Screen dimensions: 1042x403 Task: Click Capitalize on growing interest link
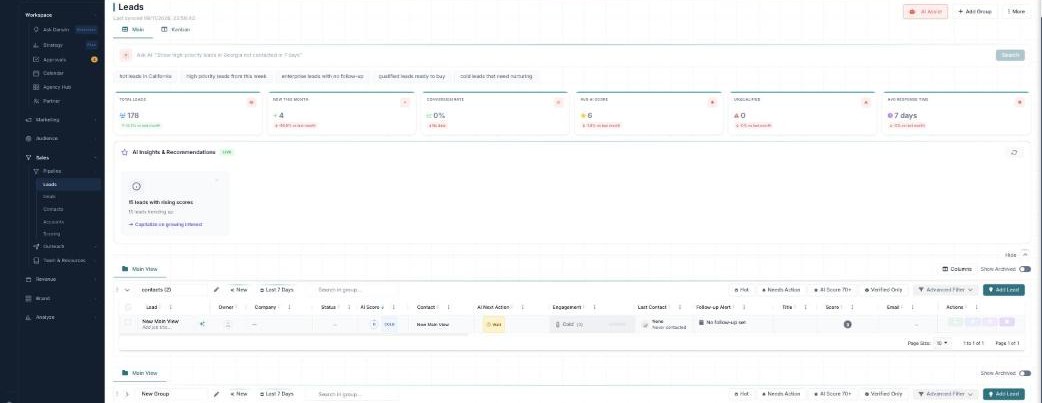(x=165, y=224)
